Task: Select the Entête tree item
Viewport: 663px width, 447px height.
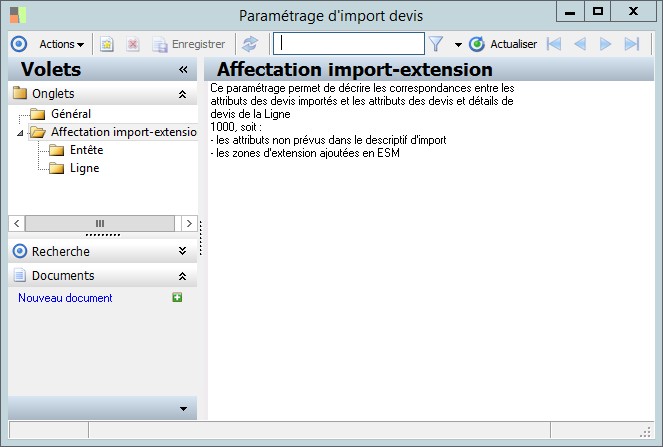Action: pyautogui.click(x=86, y=150)
